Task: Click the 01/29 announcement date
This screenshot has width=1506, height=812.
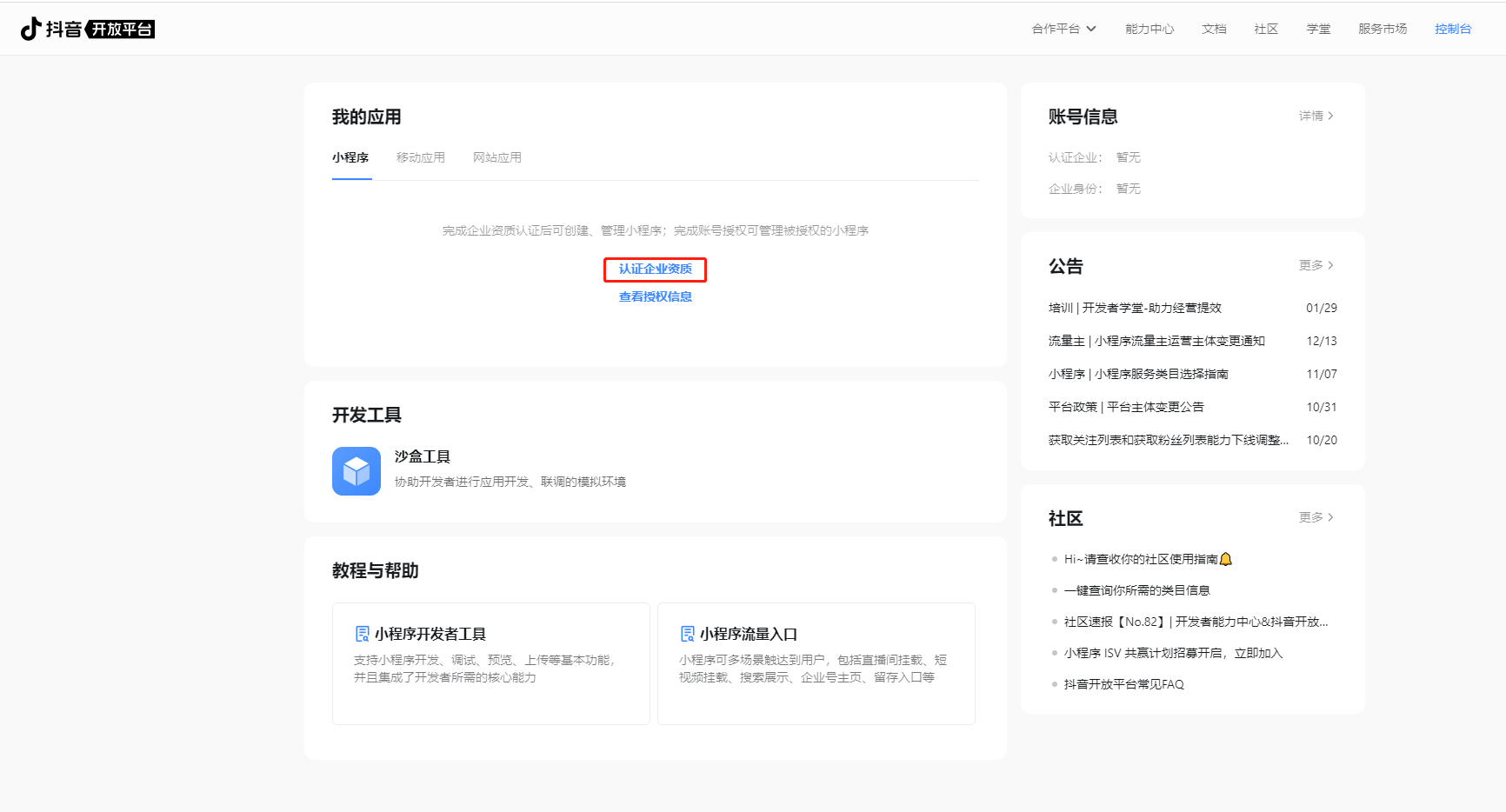Action: (1322, 308)
